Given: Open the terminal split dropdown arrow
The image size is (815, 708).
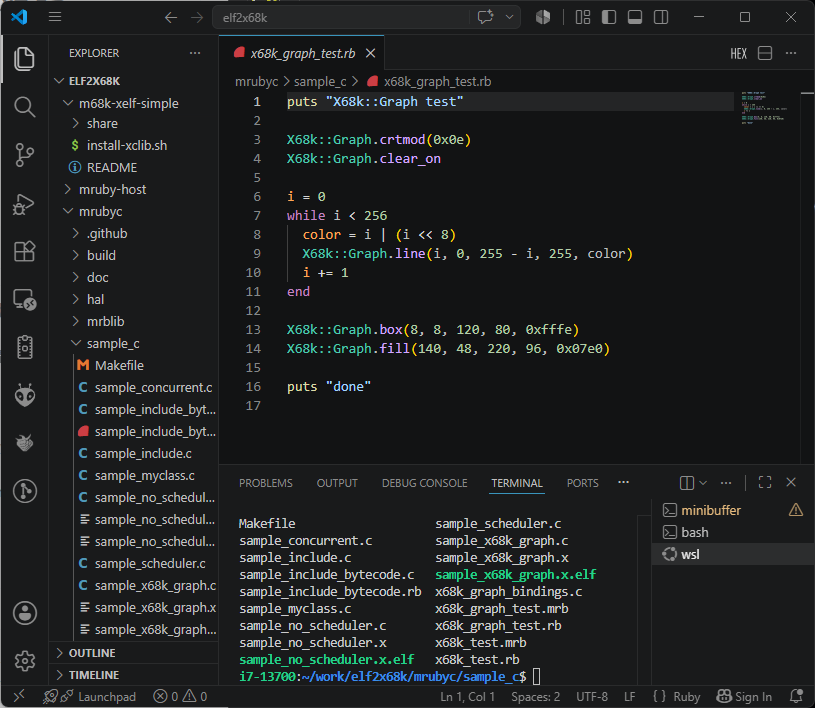Looking at the screenshot, I should point(703,483).
